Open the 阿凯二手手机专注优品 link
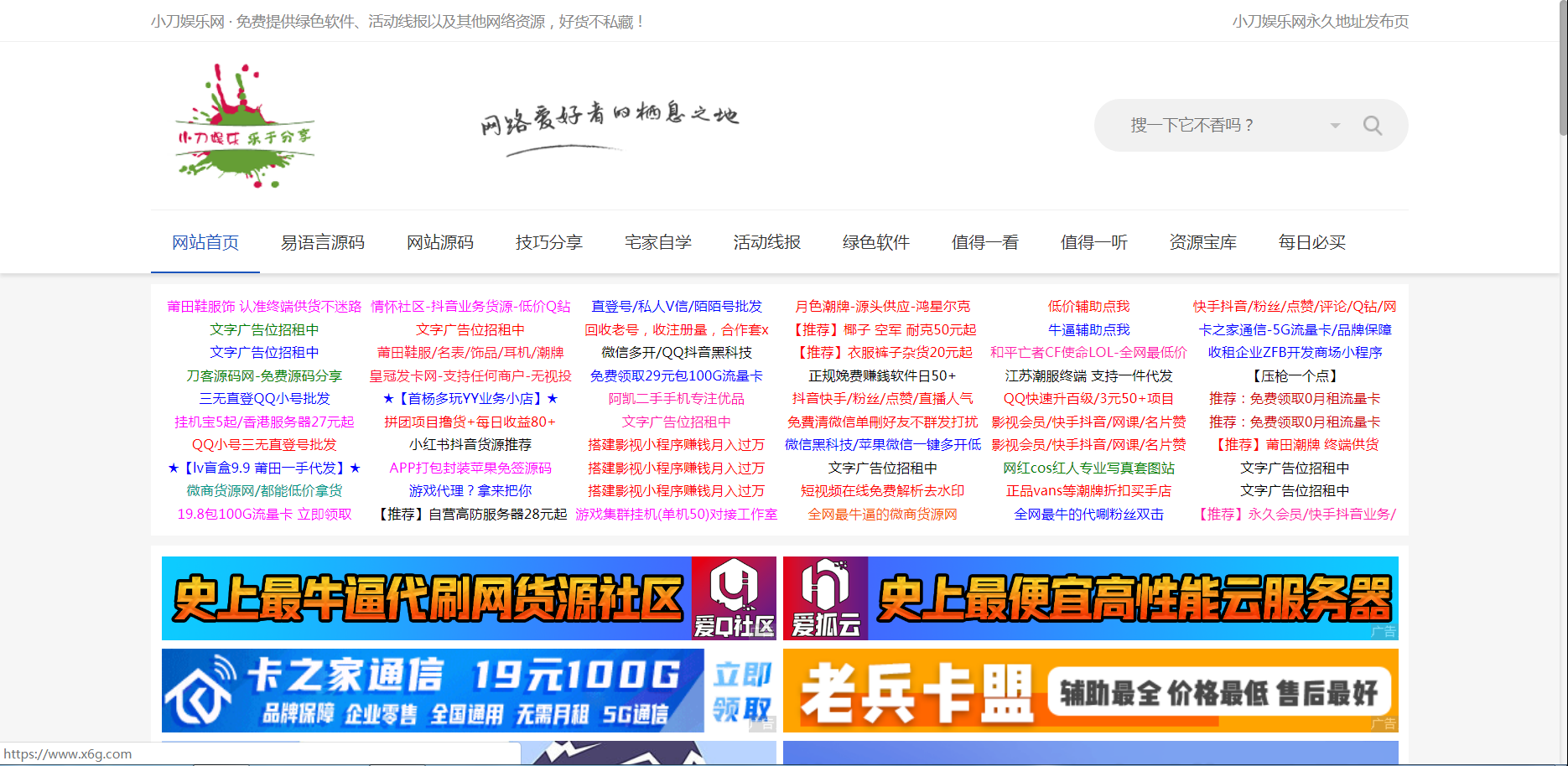The width and height of the screenshot is (1568, 766). [x=676, y=398]
